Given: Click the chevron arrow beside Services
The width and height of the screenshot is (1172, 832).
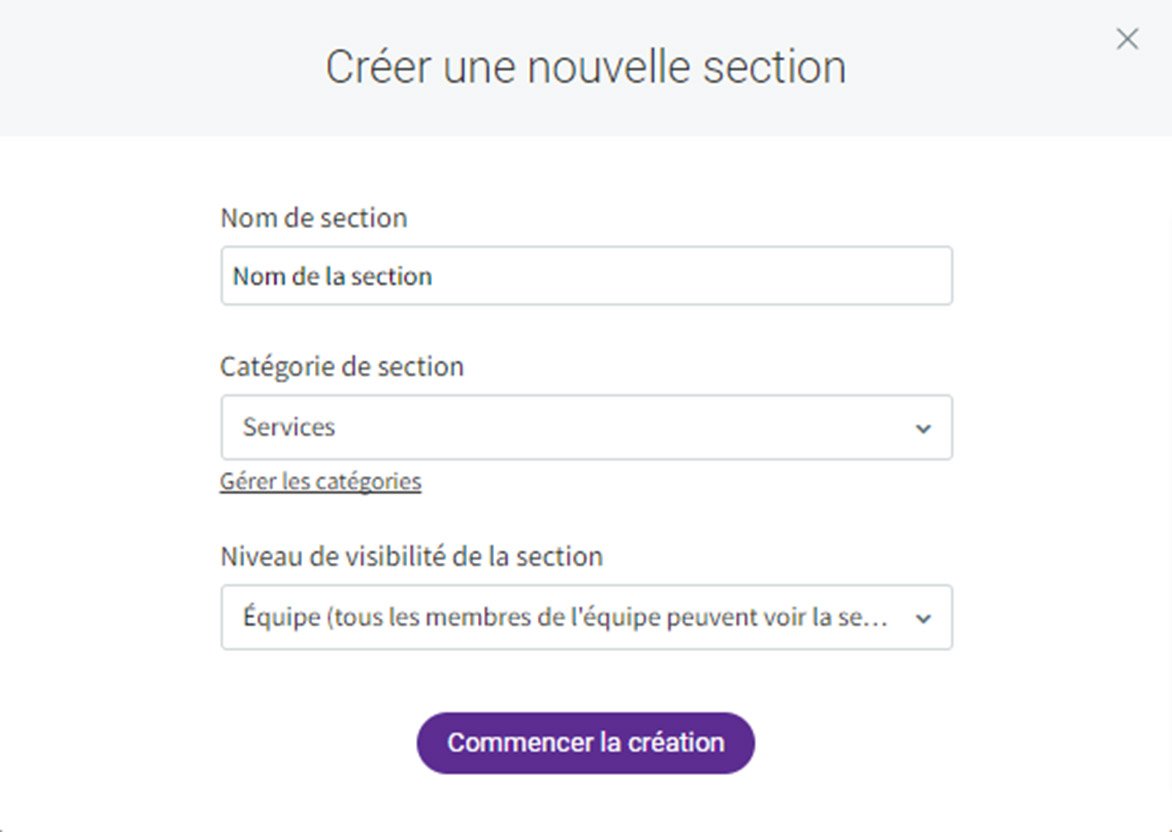Looking at the screenshot, I should [923, 429].
